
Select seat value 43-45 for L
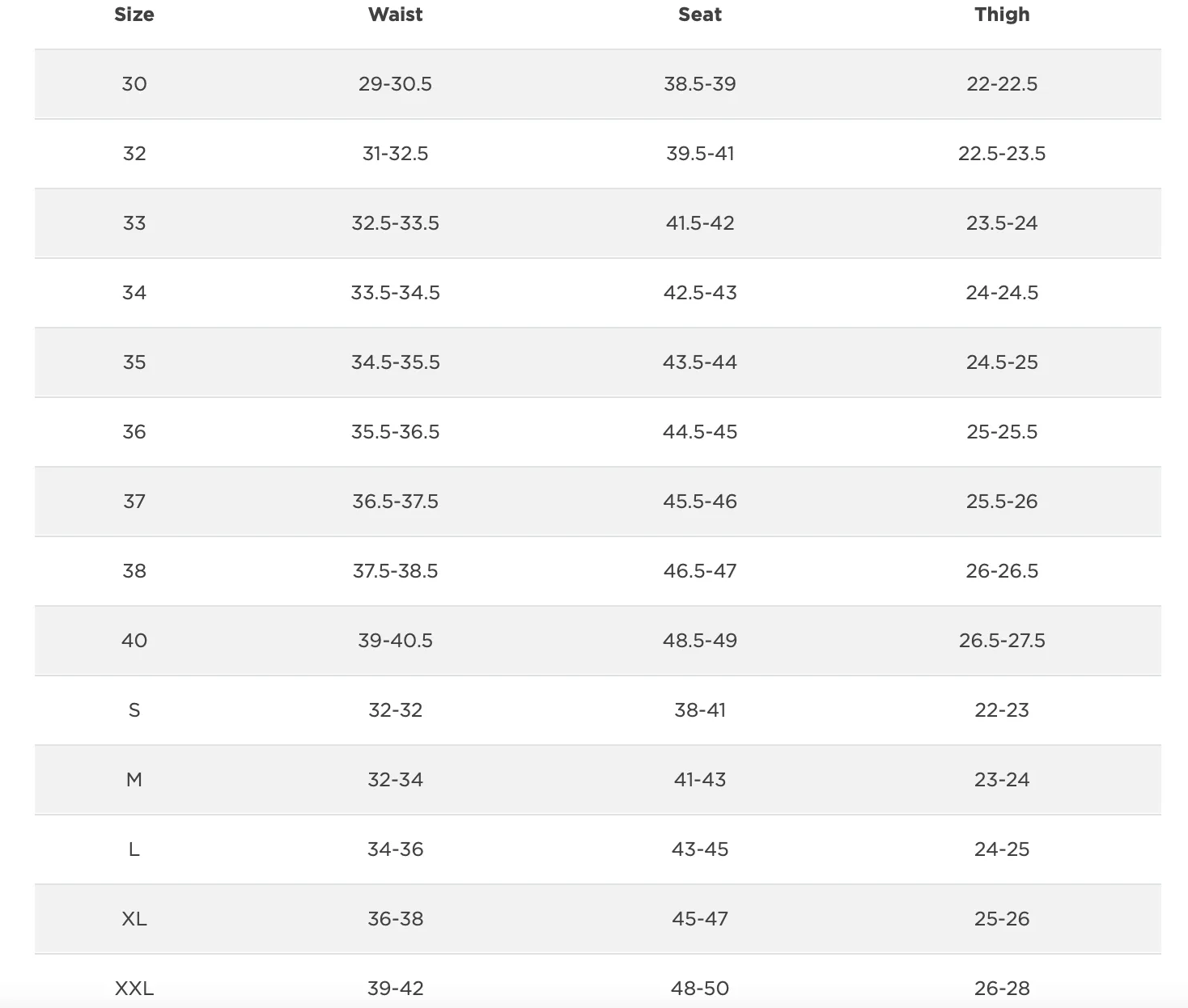[700, 849]
